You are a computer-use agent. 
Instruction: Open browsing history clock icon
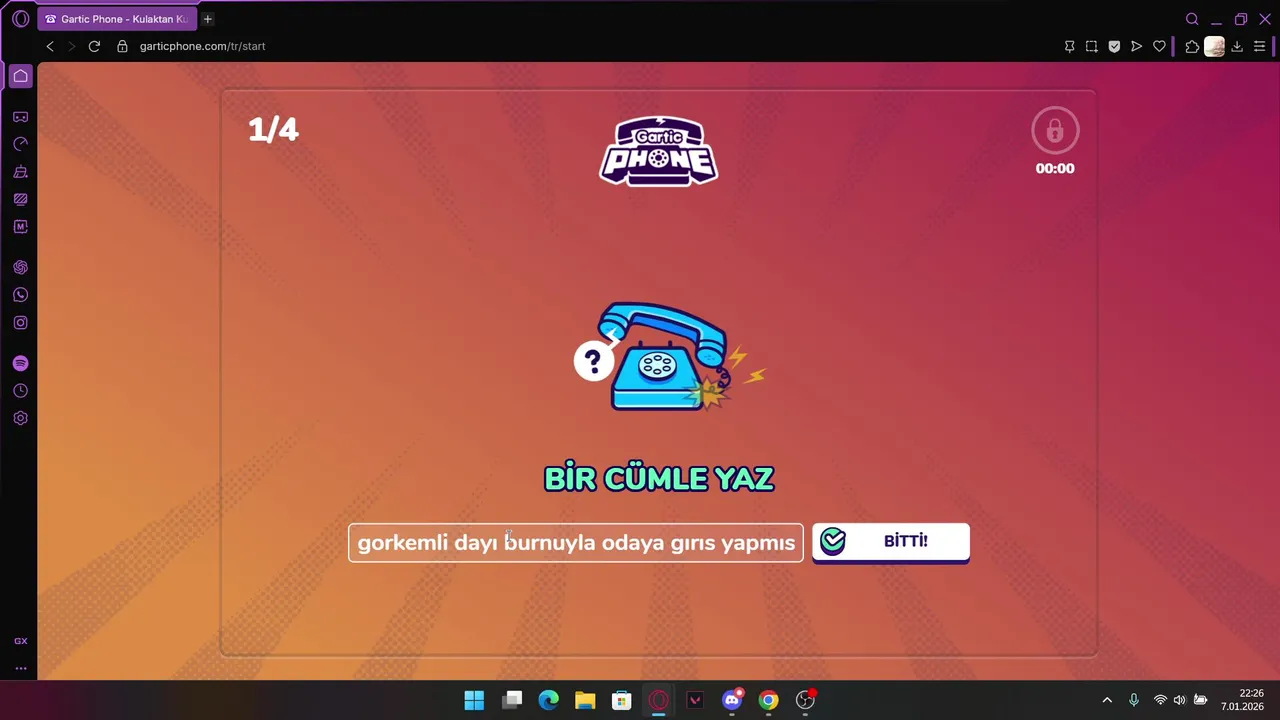pyautogui.click(x=20, y=391)
